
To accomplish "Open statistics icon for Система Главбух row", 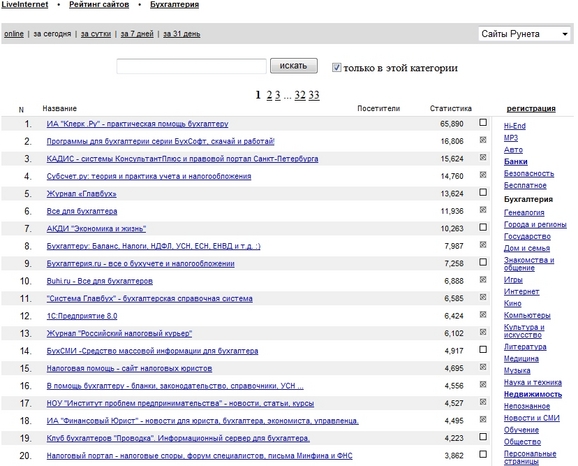I will point(483,297).
